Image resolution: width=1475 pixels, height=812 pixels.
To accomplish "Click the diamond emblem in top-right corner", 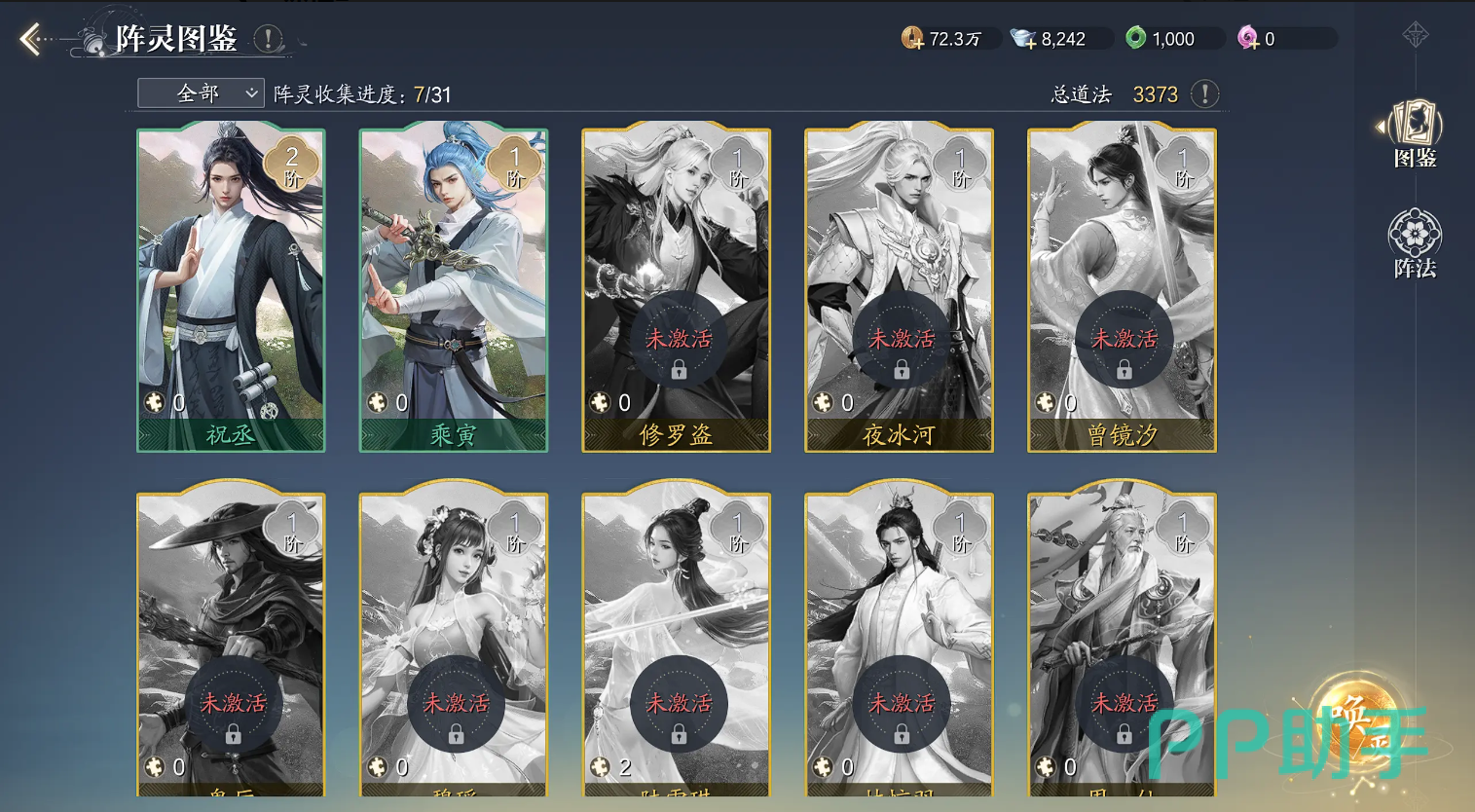I will coord(1416,36).
